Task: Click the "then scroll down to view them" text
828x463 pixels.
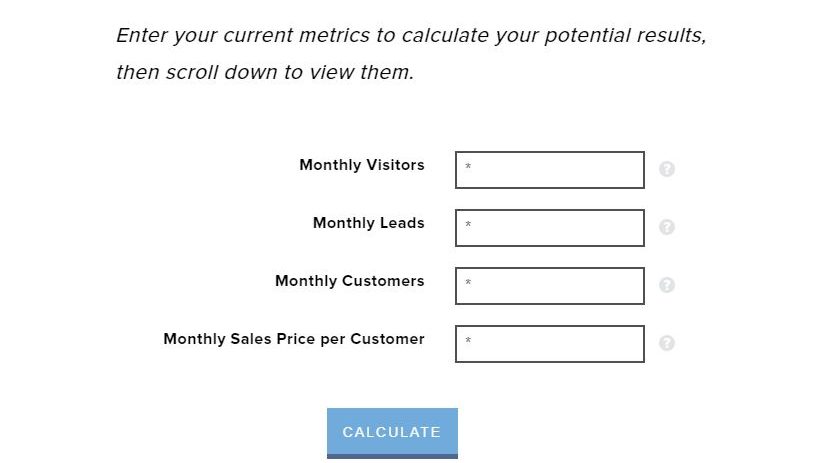Action: [265, 72]
